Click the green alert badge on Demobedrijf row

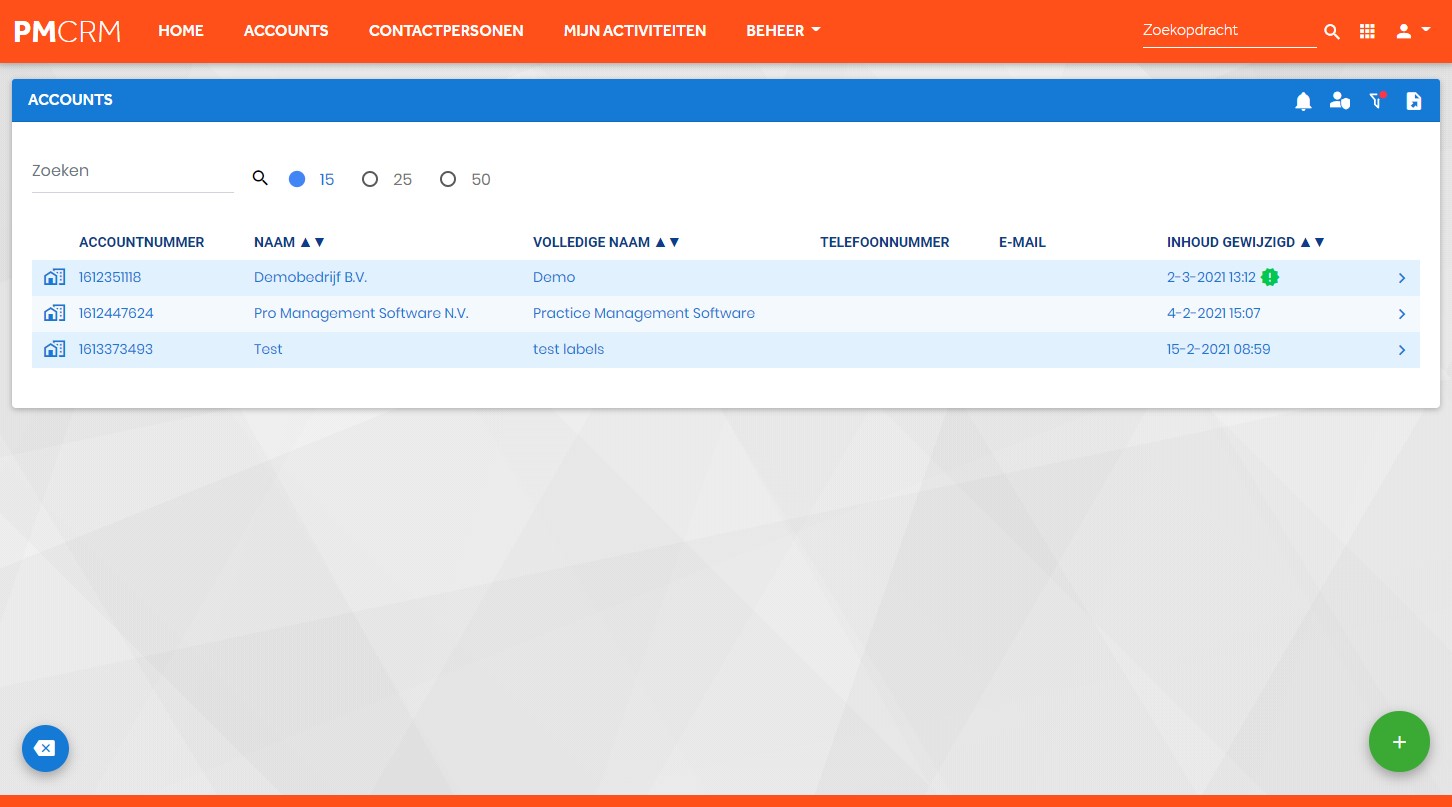[1270, 277]
